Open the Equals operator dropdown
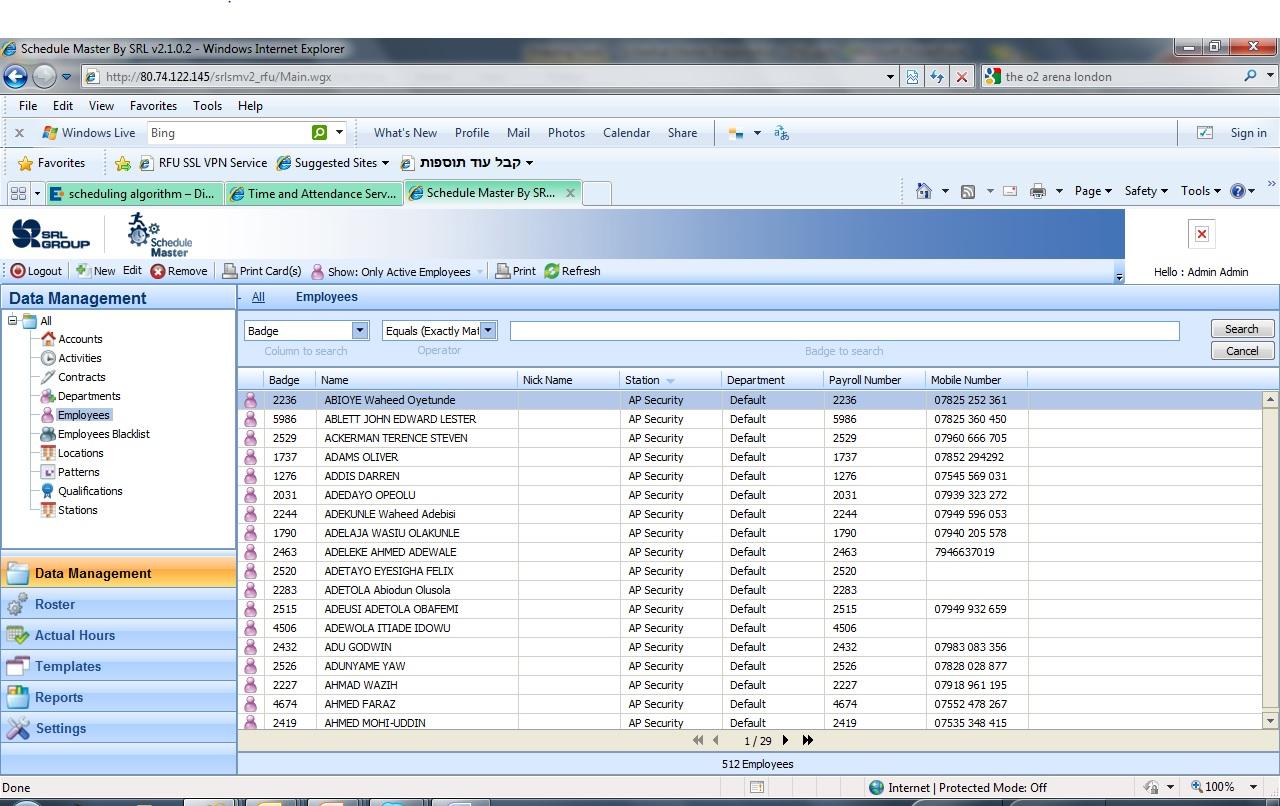Image resolution: width=1280 pixels, height=806 pixels. pyautogui.click(x=488, y=331)
